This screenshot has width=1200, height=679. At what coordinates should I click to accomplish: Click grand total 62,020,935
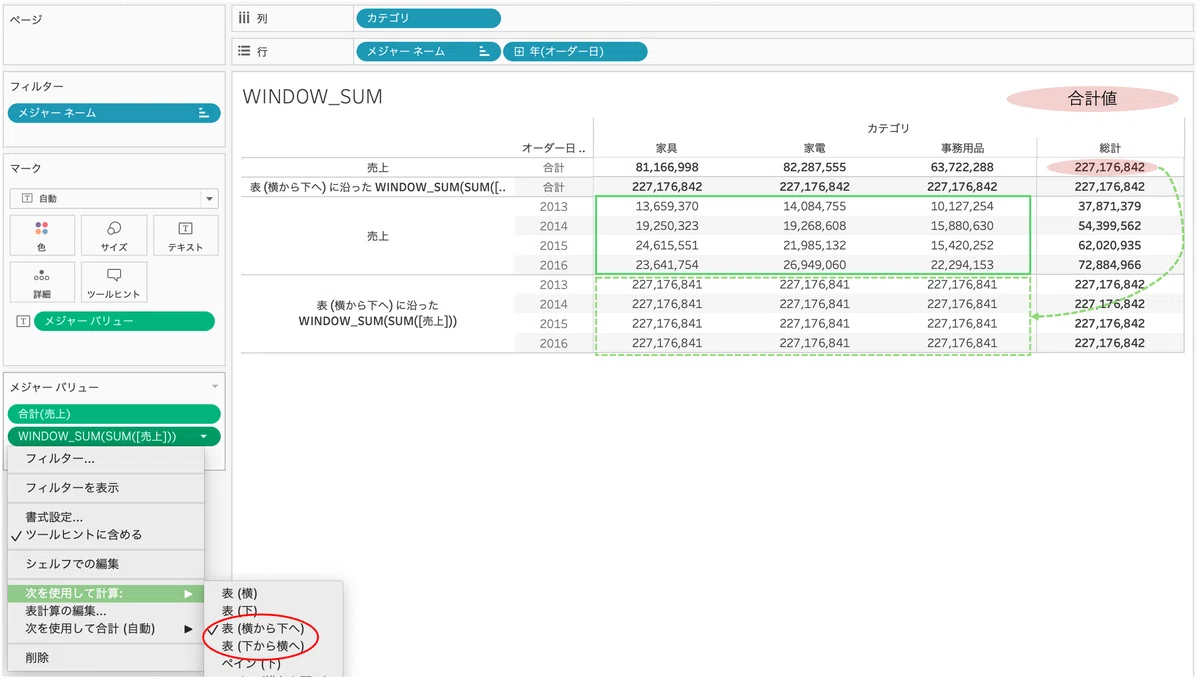pyautogui.click(x=1110, y=246)
